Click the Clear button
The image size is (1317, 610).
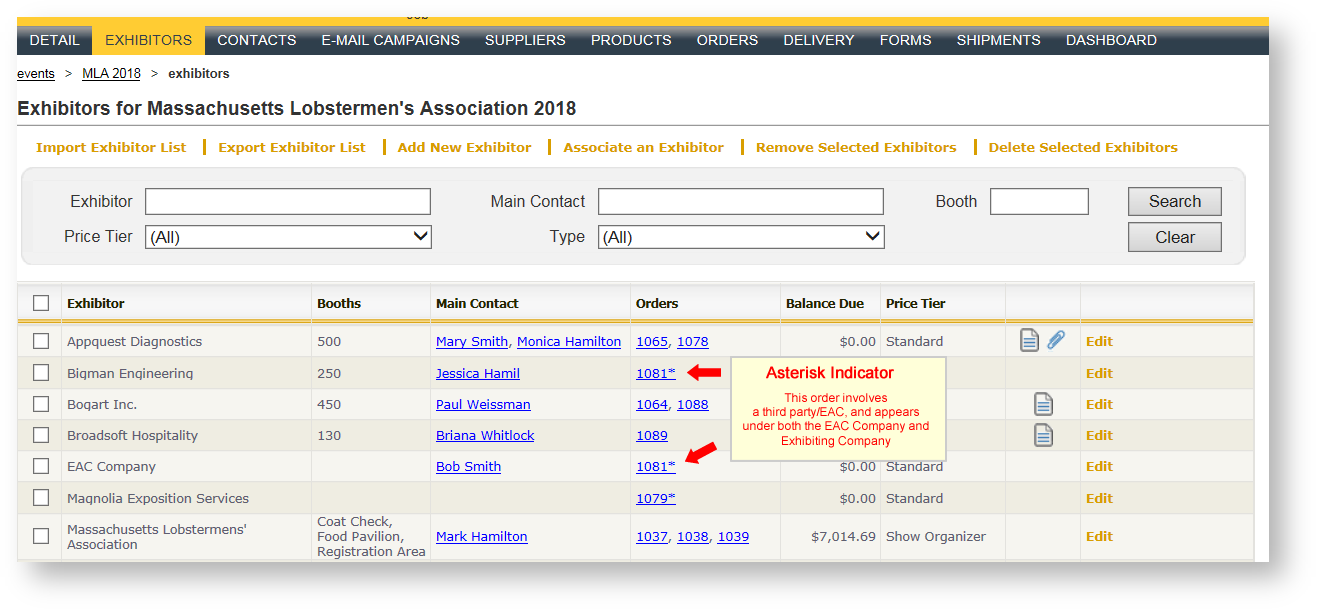pyautogui.click(x=1174, y=237)
